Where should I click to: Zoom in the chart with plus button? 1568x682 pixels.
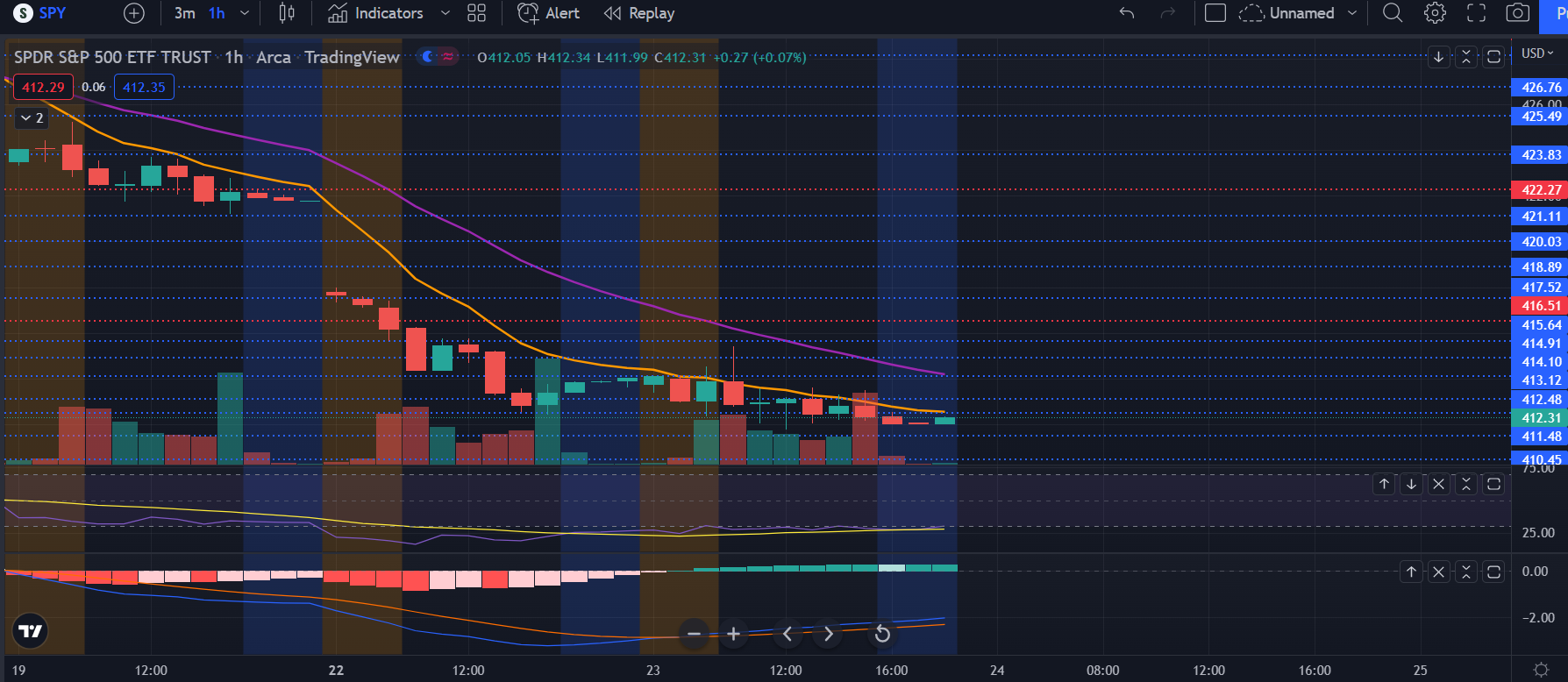click(x=733, y=633)
